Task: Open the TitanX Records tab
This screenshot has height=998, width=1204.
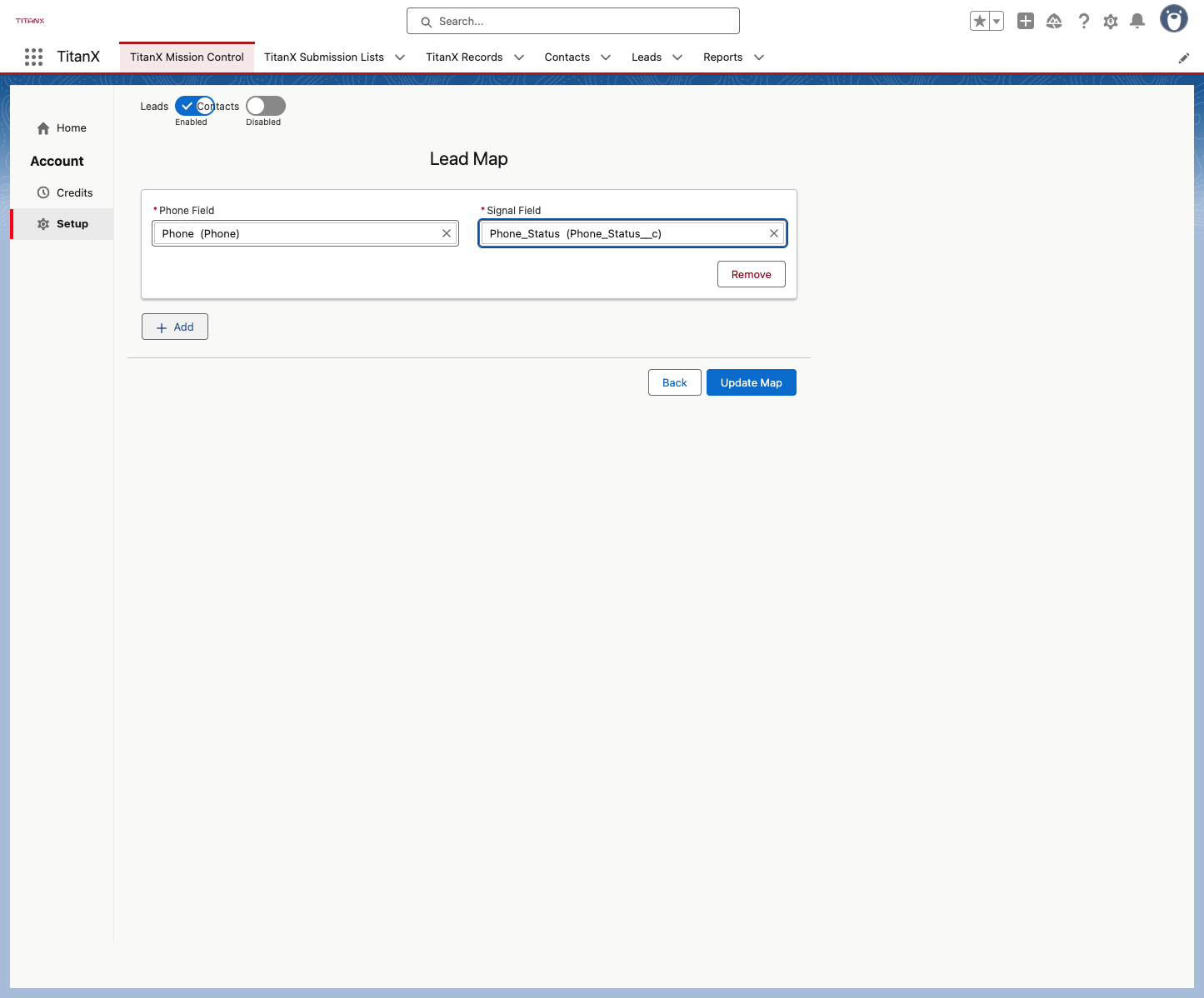Action: (x=464, y=57)
